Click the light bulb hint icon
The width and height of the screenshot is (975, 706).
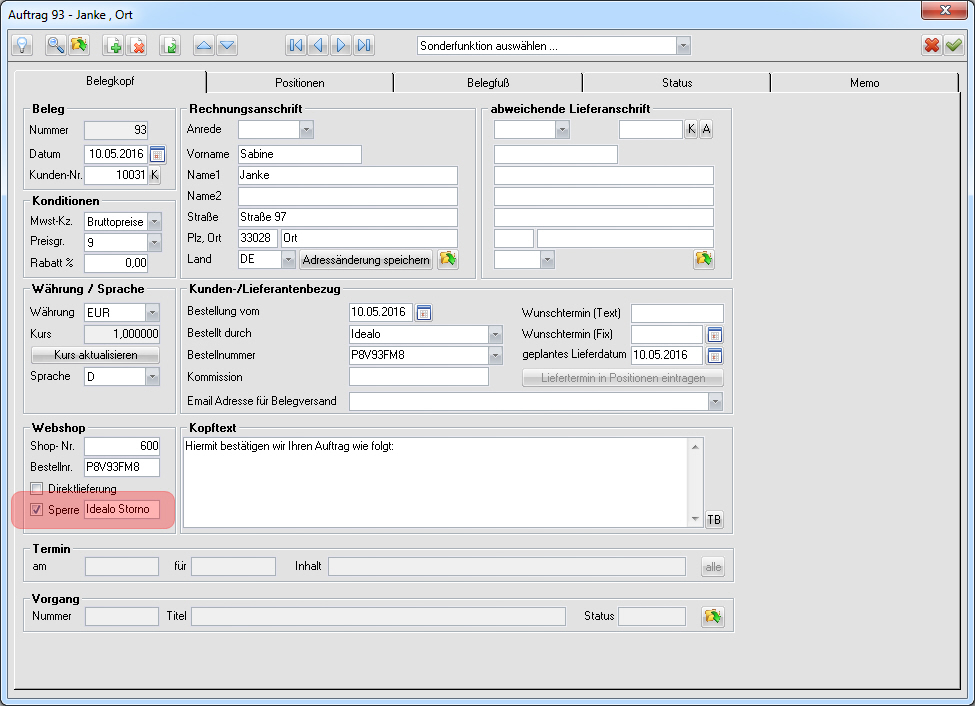pyautogui.click(x=22, y=45)
